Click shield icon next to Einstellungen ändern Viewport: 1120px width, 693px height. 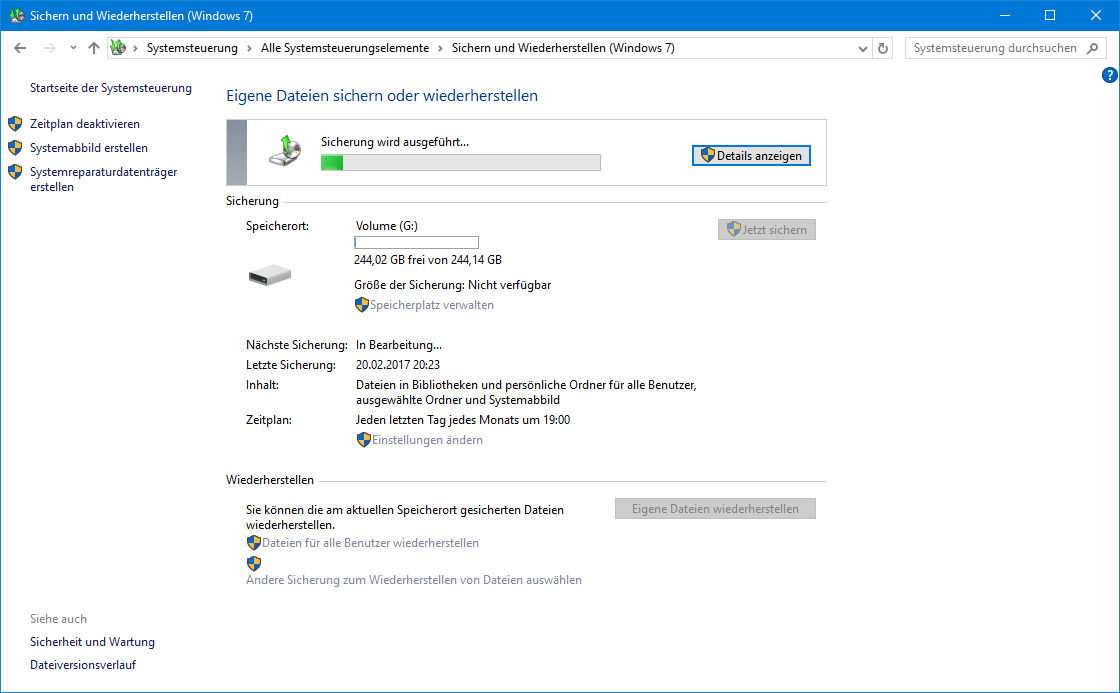click(x=364, y=440)
